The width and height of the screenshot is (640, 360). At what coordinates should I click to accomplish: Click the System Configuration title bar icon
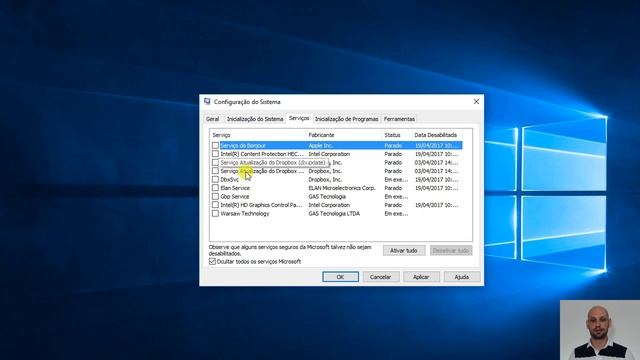207,102
